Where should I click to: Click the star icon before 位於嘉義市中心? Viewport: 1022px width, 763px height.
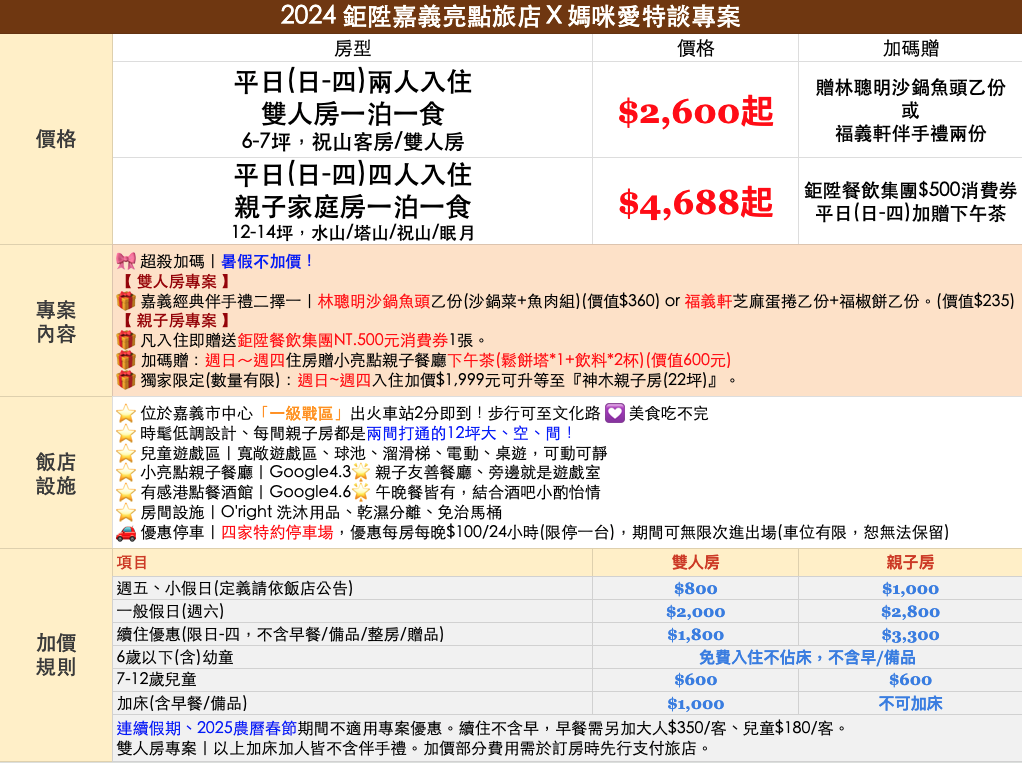coord(126,413)
